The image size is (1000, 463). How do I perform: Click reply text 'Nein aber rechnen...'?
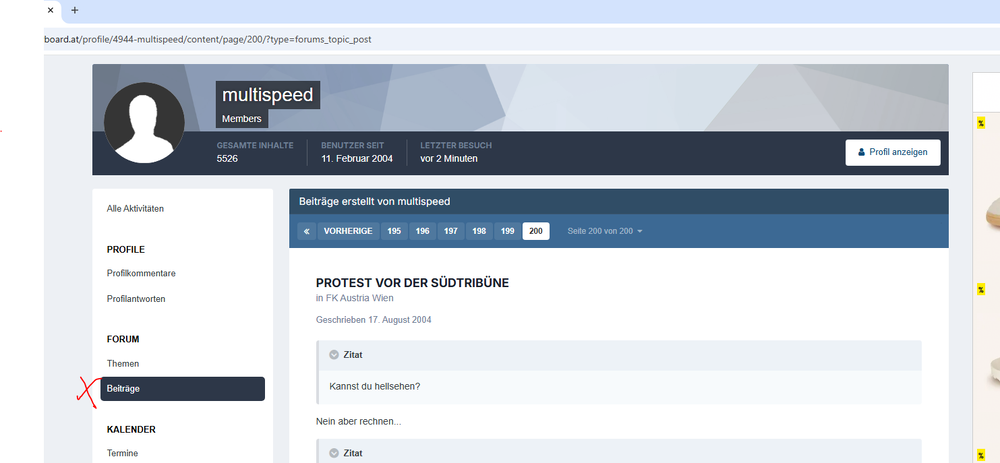click(358, 422)
